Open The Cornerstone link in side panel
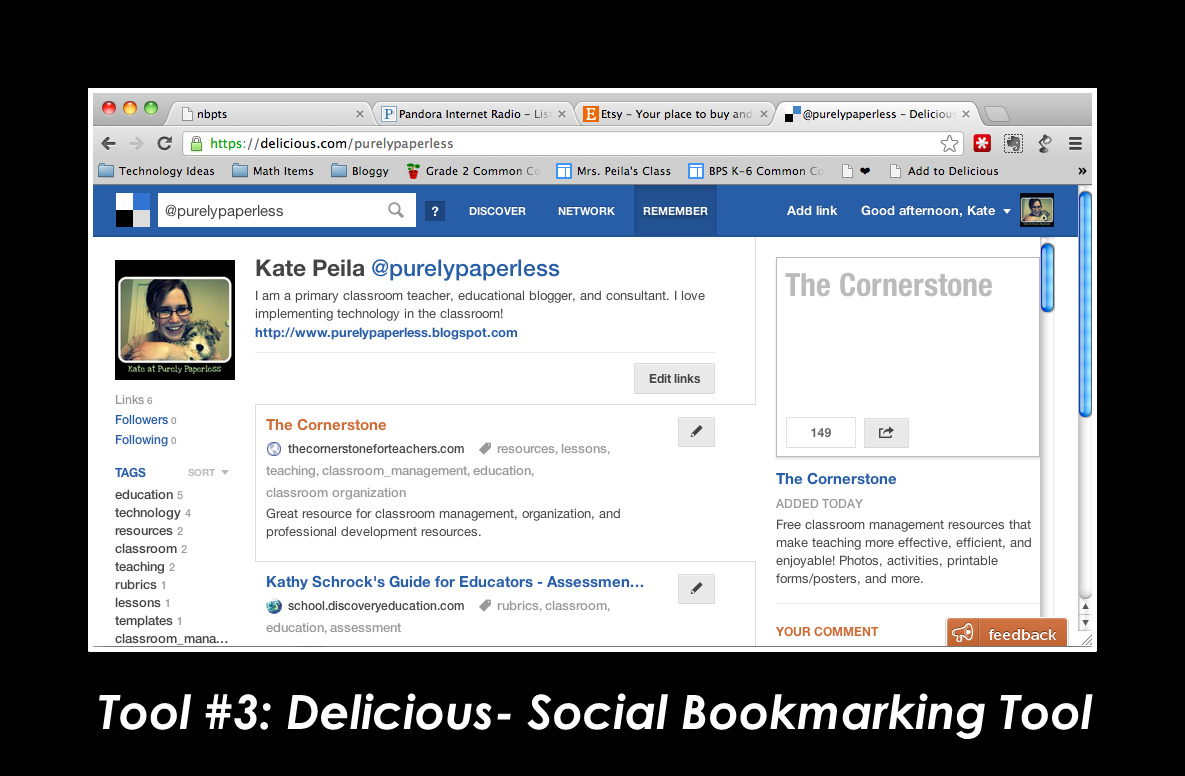Screen dimensions: 1185x776 (836, 479)
